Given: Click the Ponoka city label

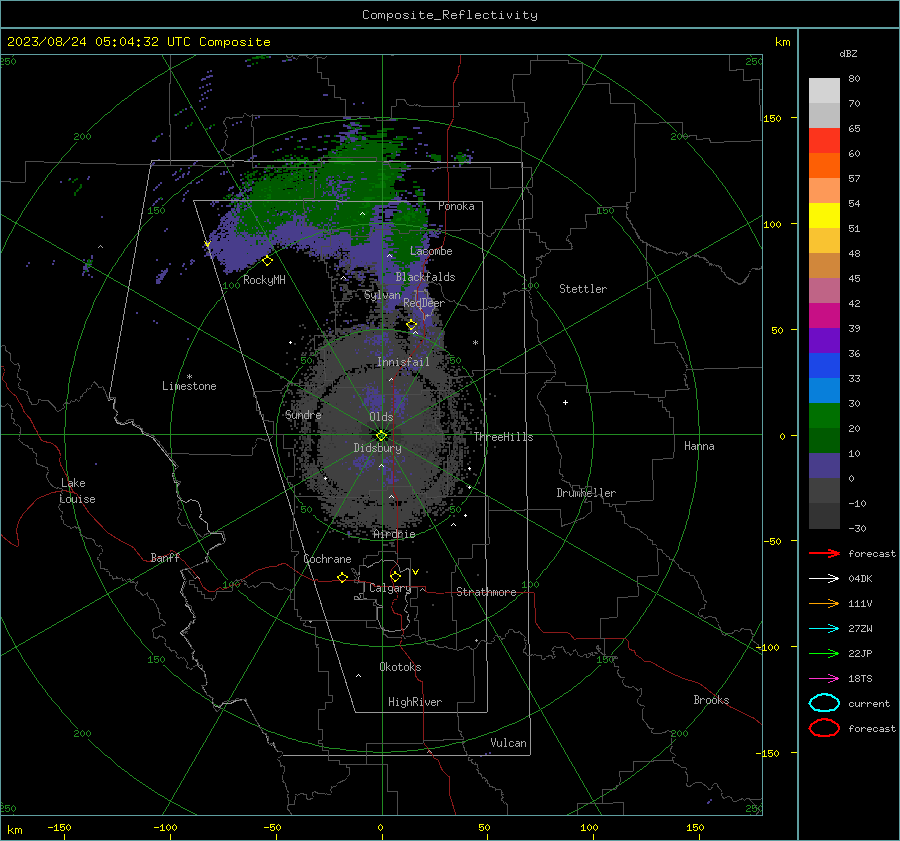Looking at the screenshot, I should (456, 206).
